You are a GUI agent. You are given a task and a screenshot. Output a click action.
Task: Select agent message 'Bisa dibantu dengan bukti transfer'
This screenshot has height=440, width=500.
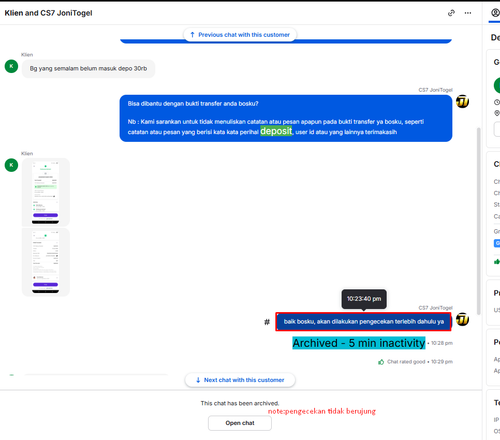286,118
